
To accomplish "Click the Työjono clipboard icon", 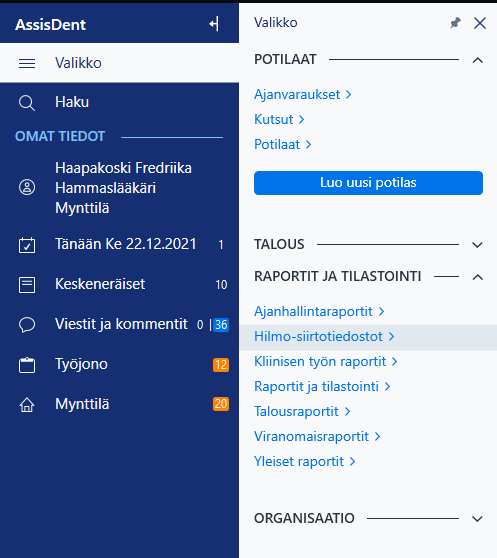I will [27, 365].
